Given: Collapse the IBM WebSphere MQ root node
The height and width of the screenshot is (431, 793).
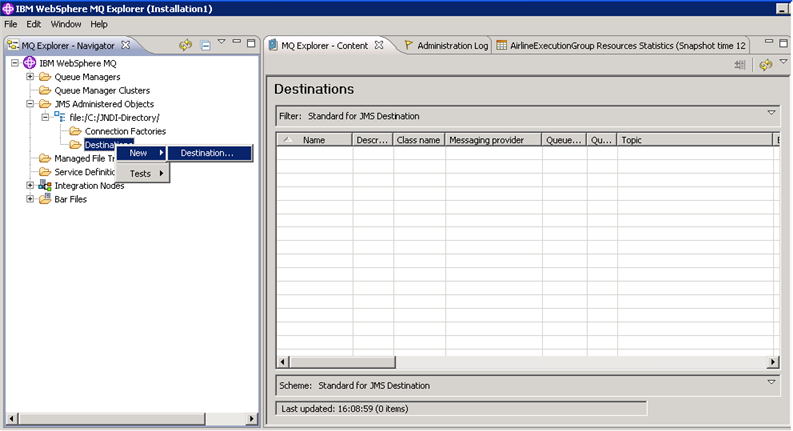Looking at the screenshot, I should 15,63.
